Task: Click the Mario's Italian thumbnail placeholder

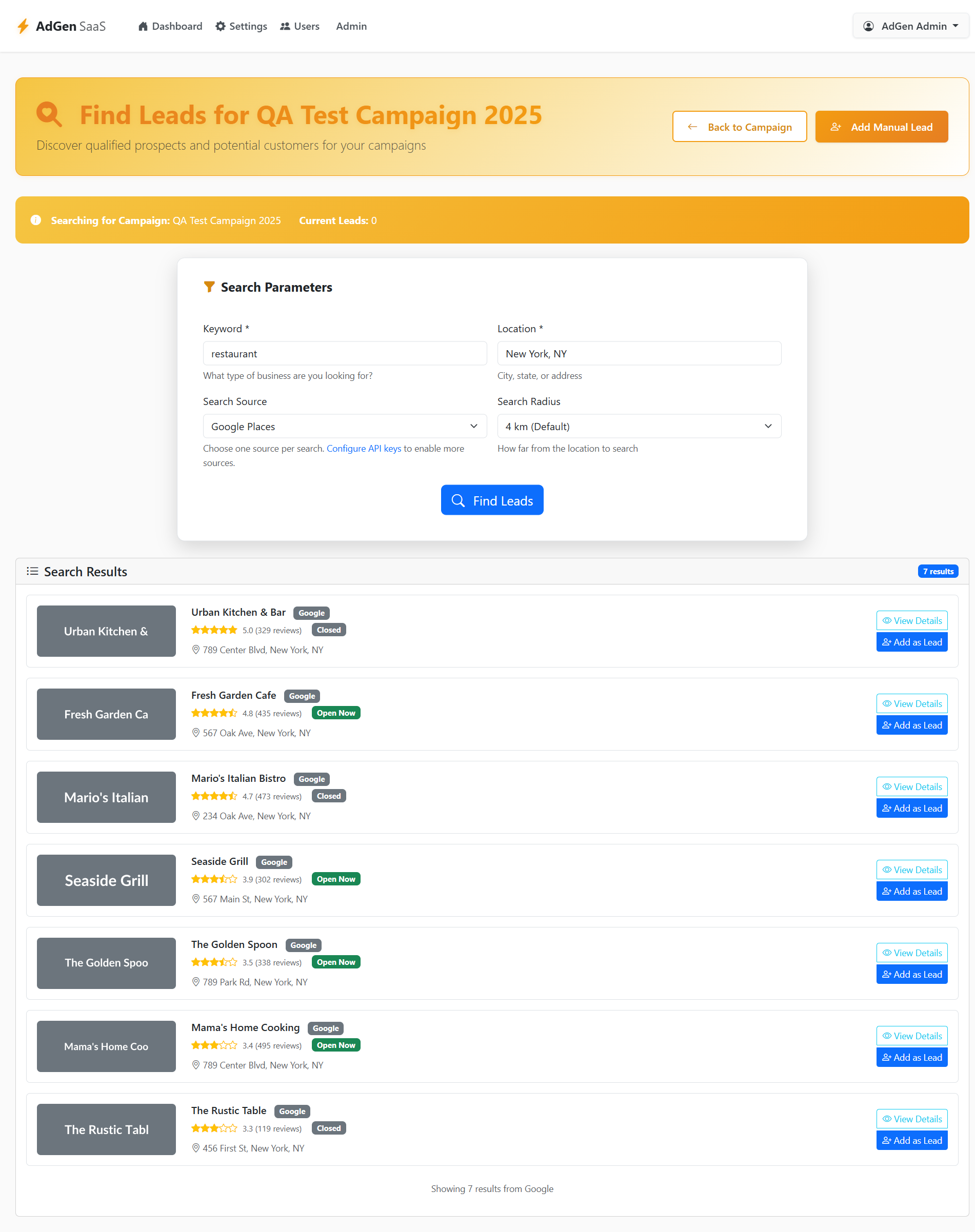Action: (x=106, y=797)
